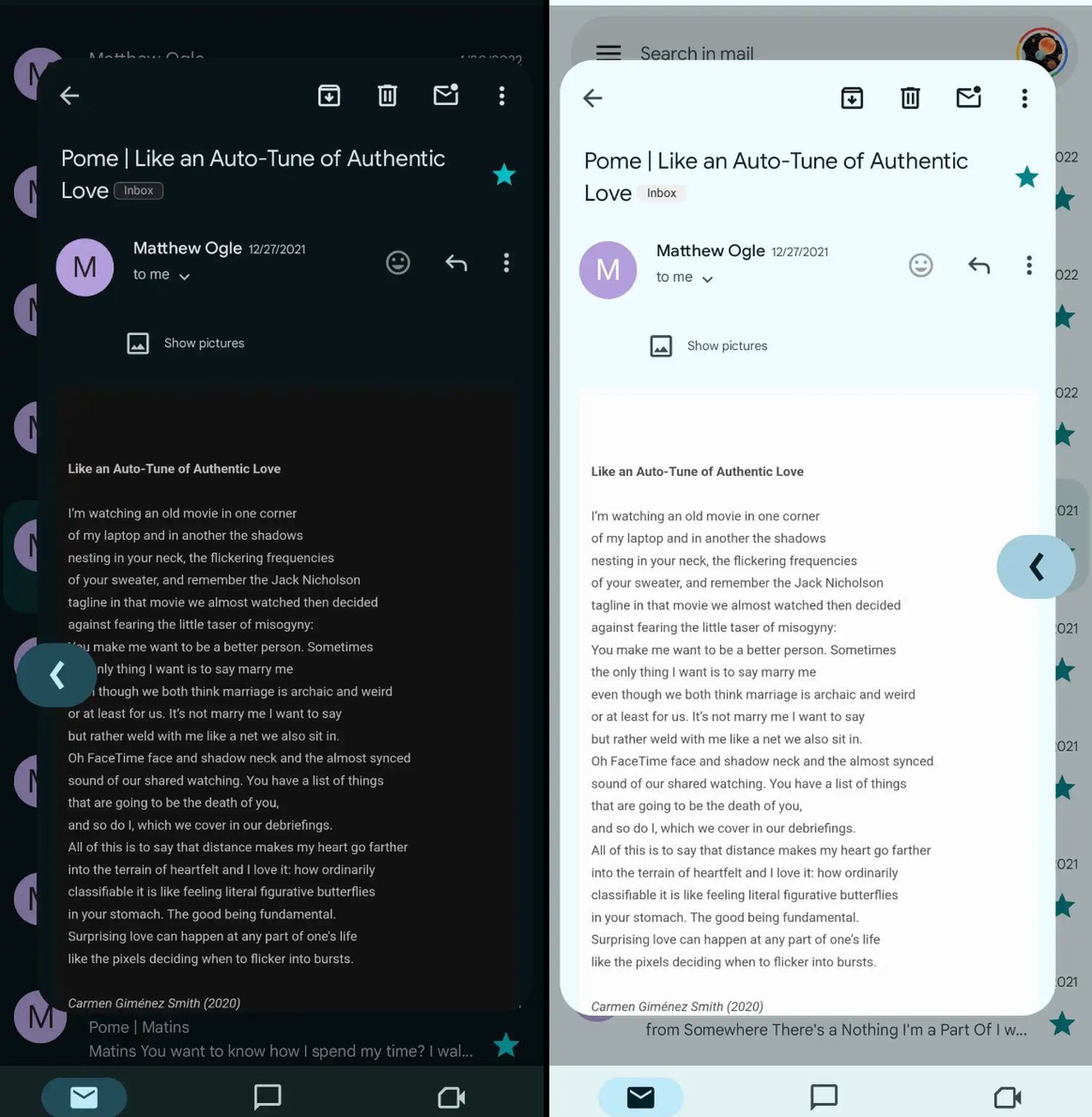The image size is (1092, 1117).
Task: Archive the email in the dark-theme panel
Action: [x=329, y=95]
